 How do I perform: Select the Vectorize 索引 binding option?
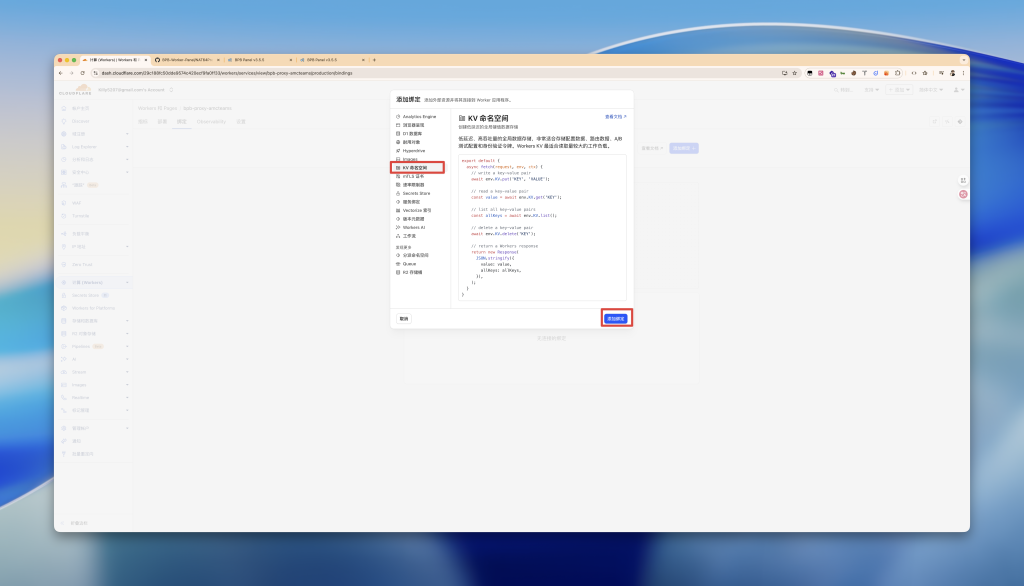point(417,210)
